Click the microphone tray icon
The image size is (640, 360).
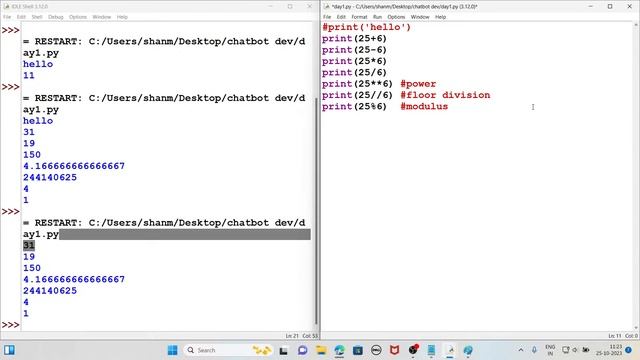(534, 350)
